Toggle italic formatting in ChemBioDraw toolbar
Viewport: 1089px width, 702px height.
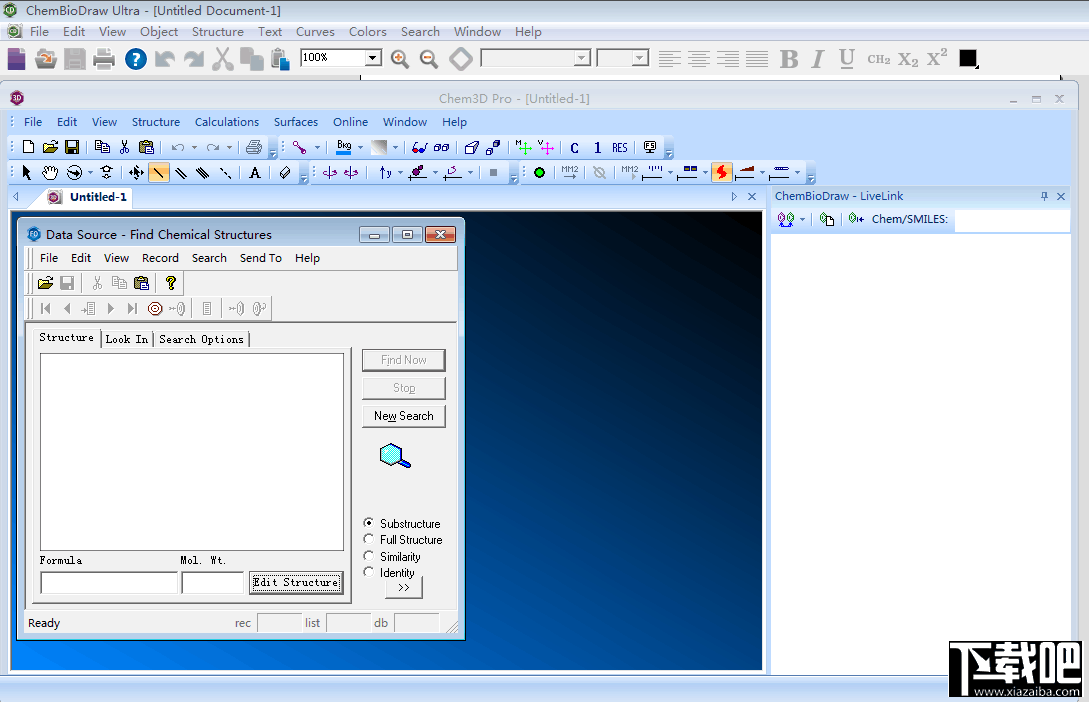click(x=818, y=59)
